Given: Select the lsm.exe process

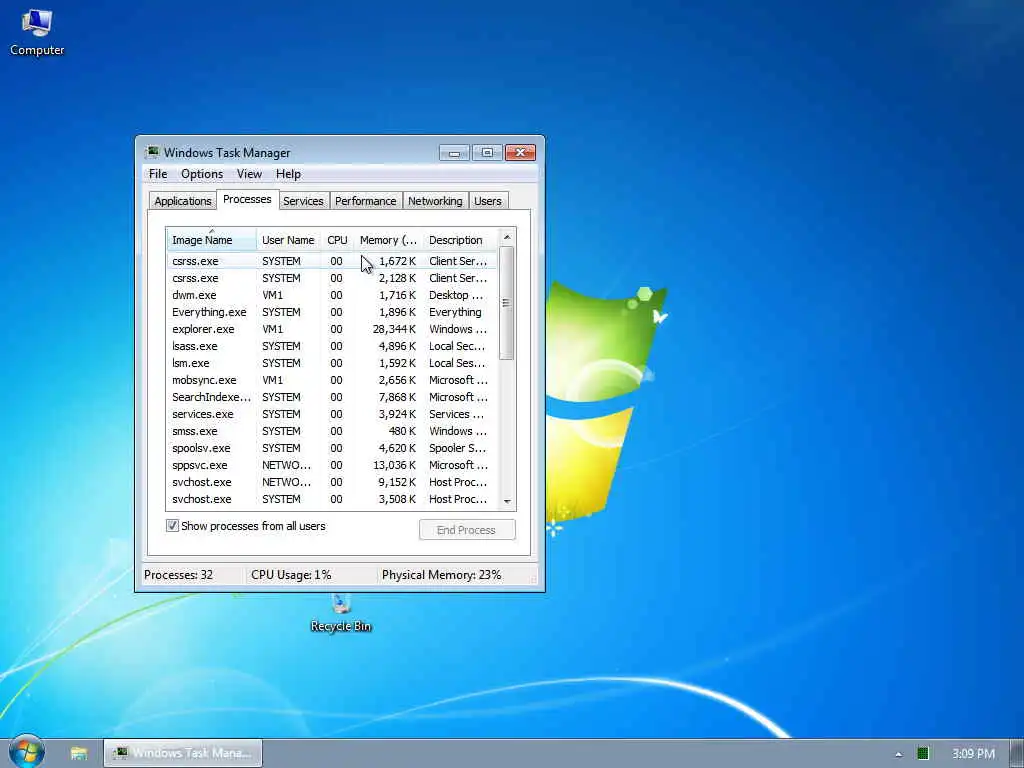Looking at the screenshot, I should pos(332,362).
